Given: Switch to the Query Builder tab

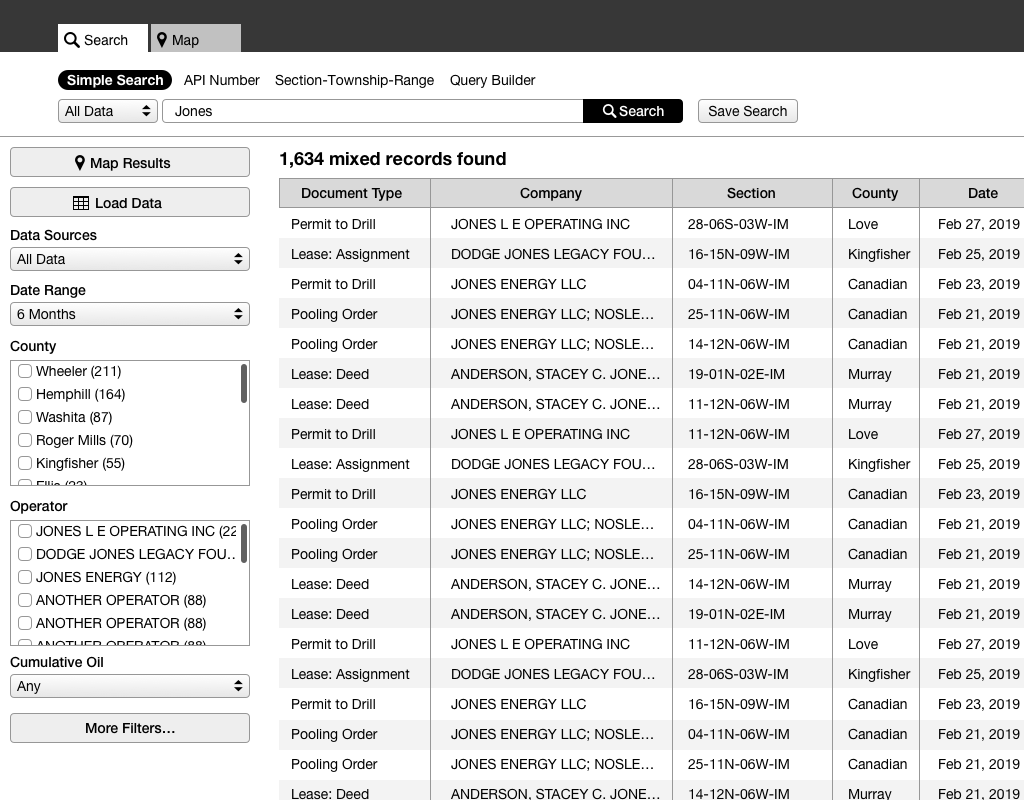Looking at the screenshot, I should (x=492, y=80).
